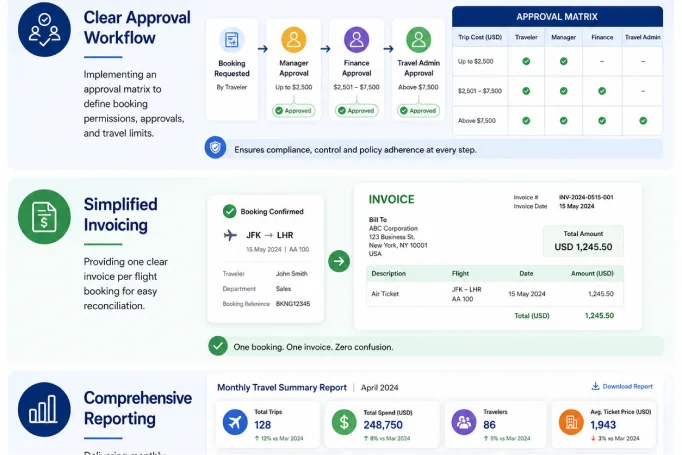The width and height of the screenshot is (682, 455).
Task: Open the Download Report link
Action: point(622,386)
